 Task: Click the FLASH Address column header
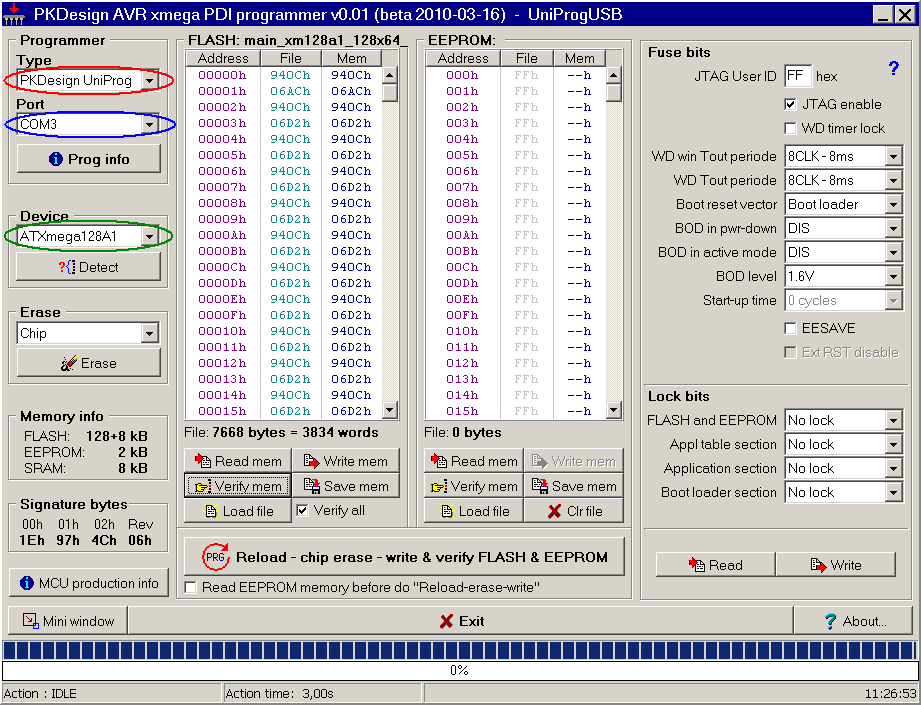[x=223, y=58]
